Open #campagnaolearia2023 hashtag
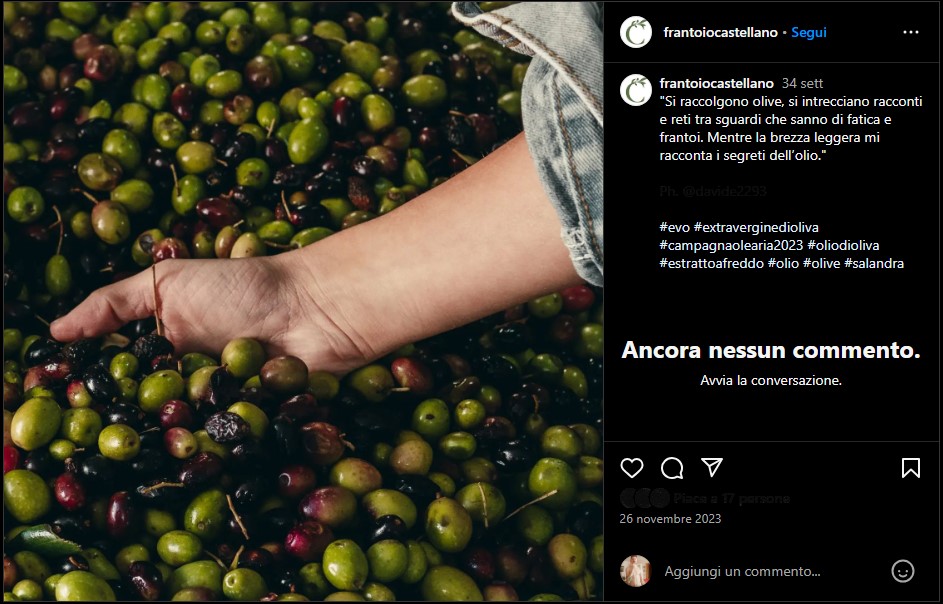 click(x=731, y=245)
